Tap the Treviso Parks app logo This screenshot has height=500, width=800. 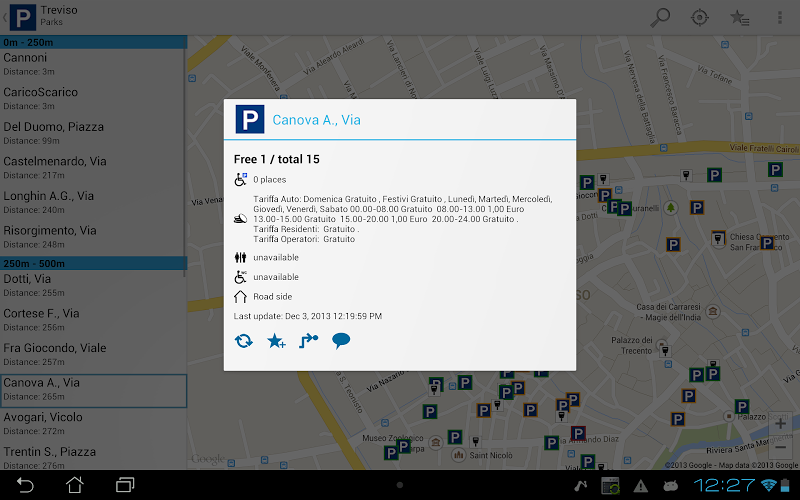[23, 17]
